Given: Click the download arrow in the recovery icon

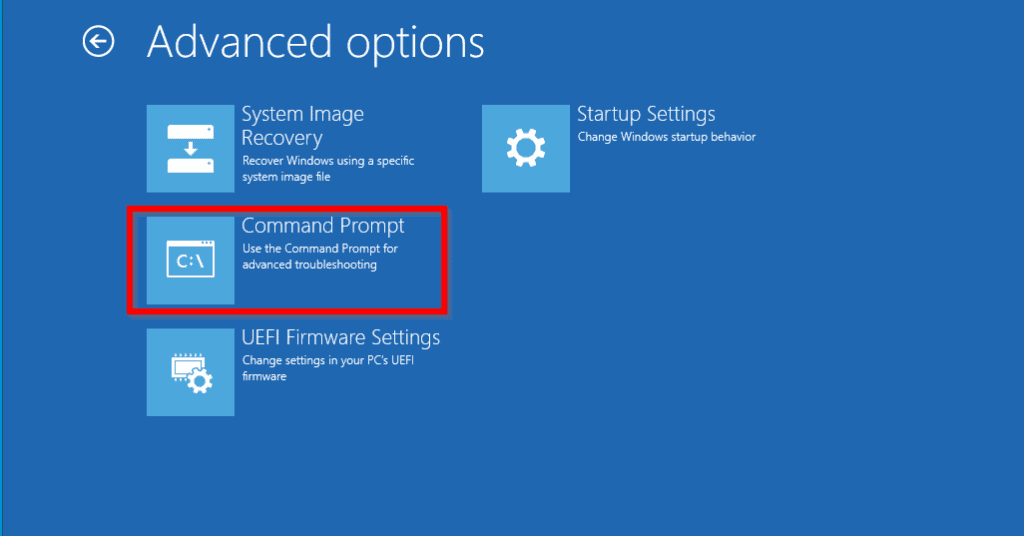Looking at the screenshot, I should click(x=190, y=148).
